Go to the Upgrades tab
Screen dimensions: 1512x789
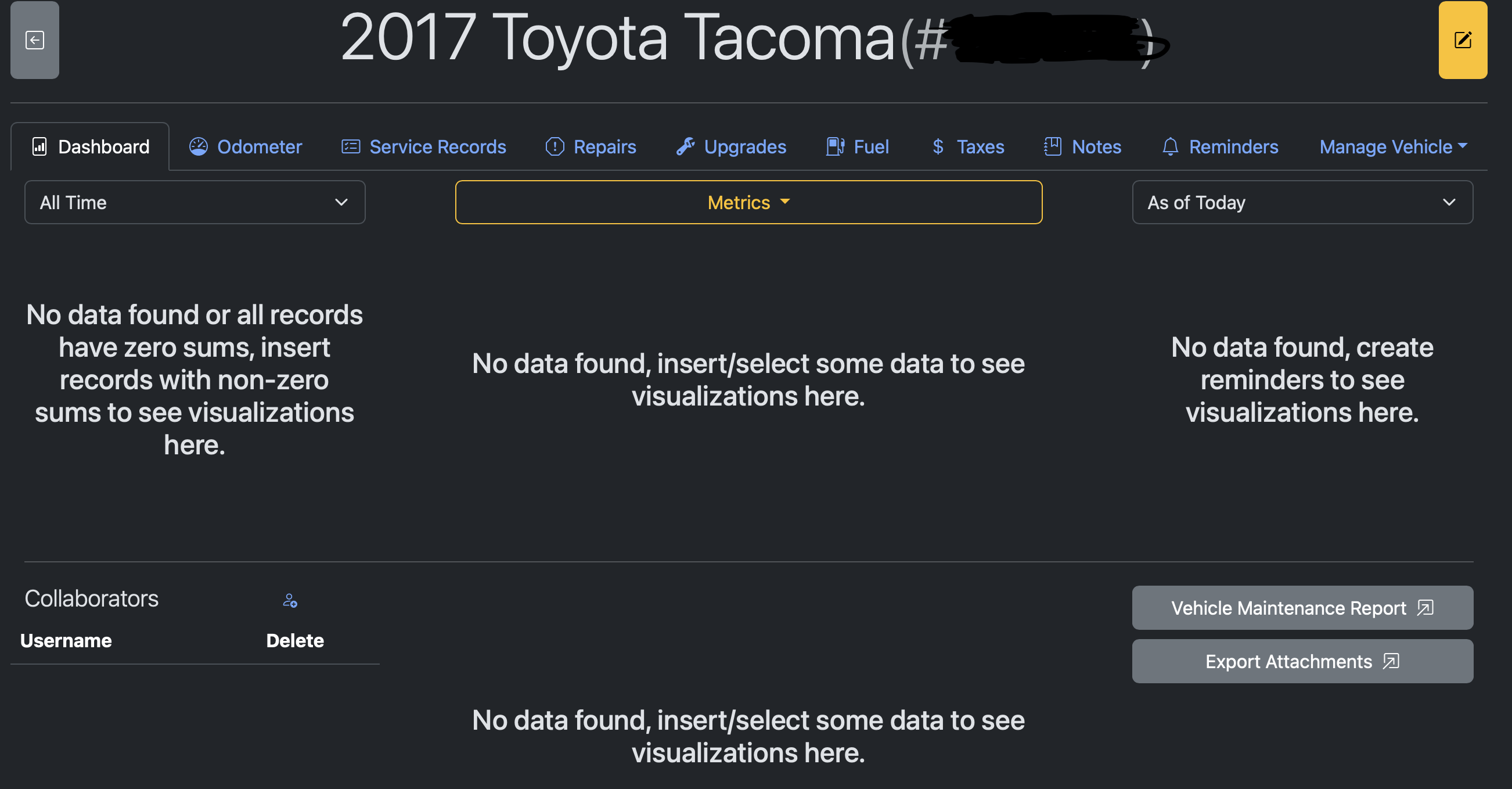tap(731, 146)
